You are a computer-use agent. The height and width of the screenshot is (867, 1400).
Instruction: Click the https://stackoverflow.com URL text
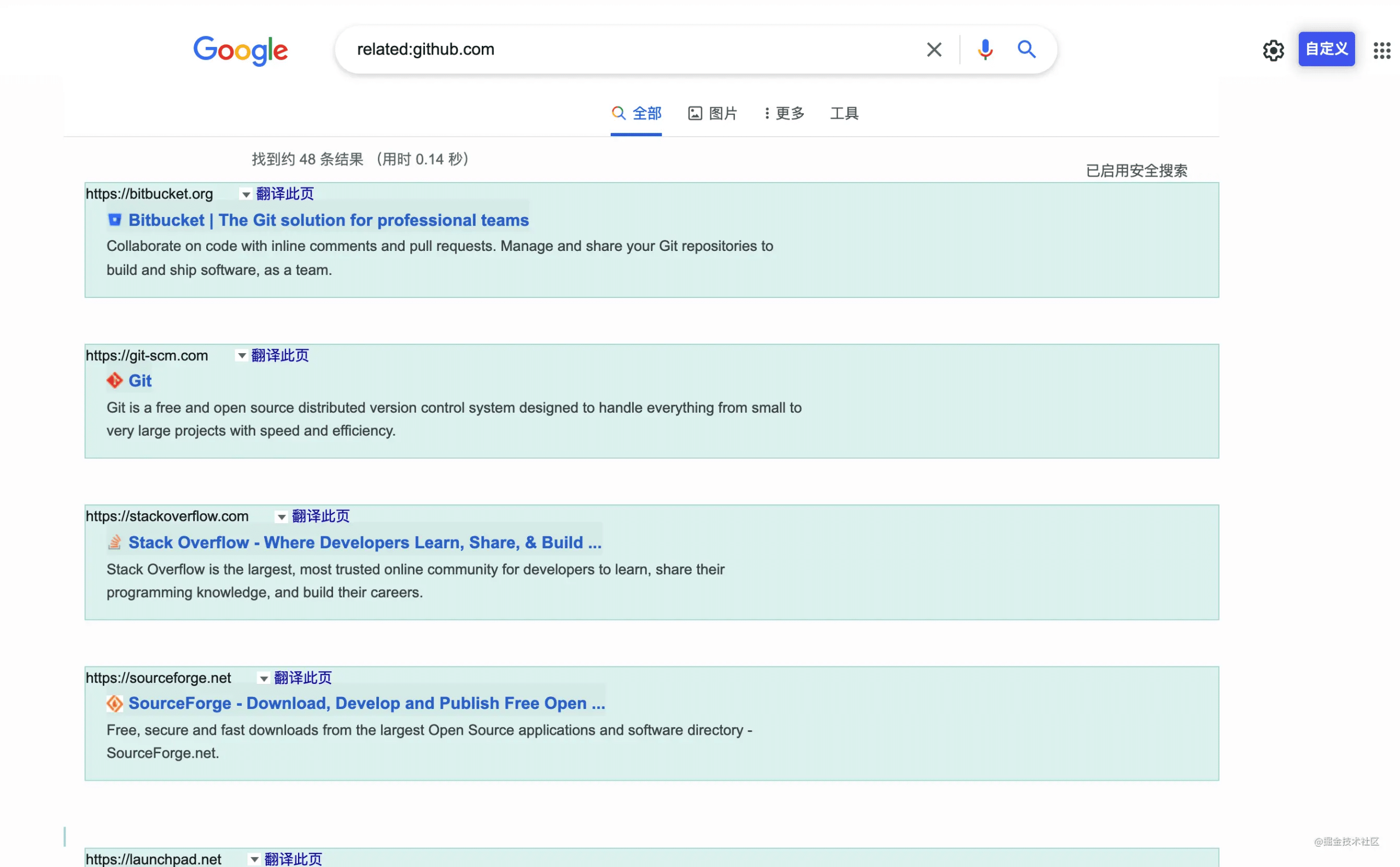coord(167,516)
